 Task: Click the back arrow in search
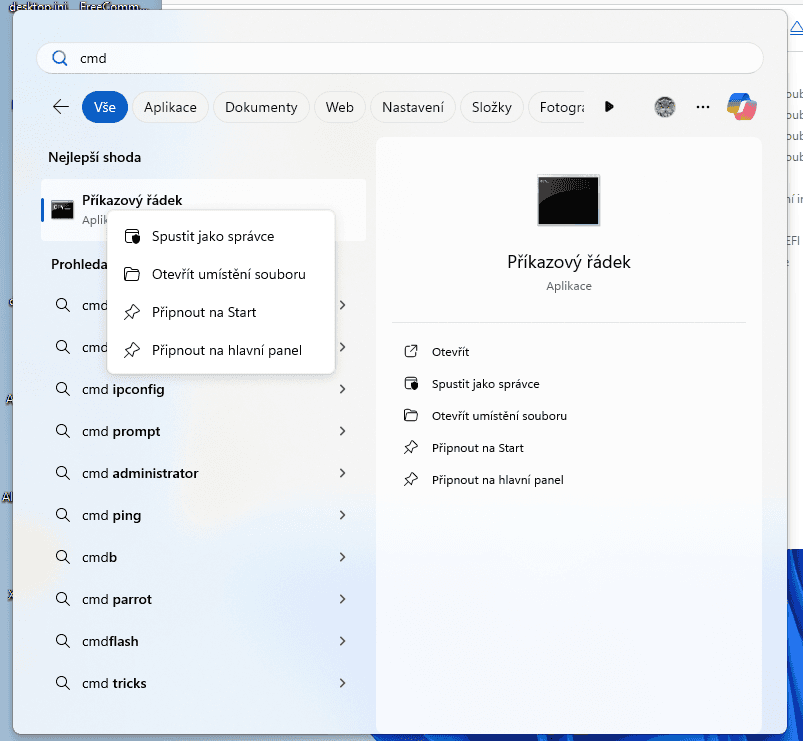(x=60, y=107)
